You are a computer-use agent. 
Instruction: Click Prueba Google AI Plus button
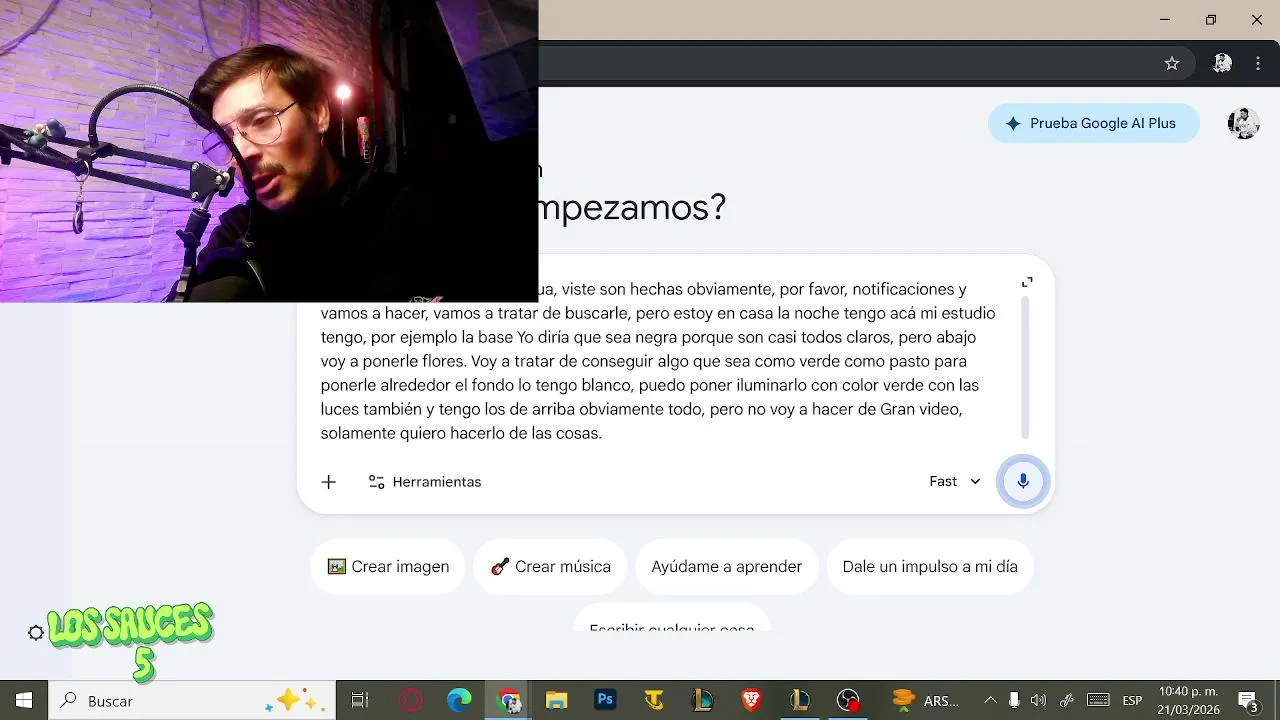tap(1093, 123)
